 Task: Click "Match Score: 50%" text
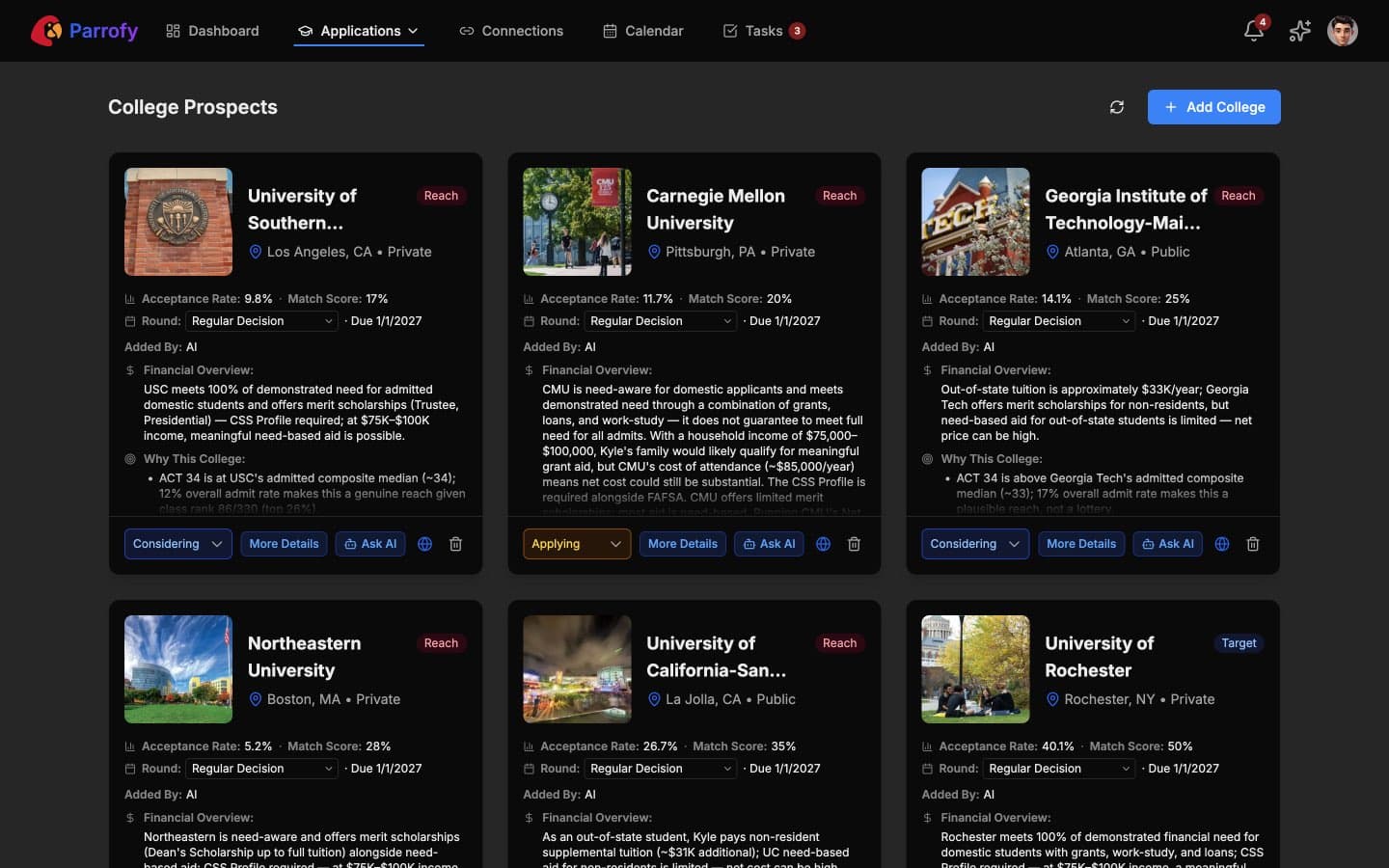tap(1141, 746)
